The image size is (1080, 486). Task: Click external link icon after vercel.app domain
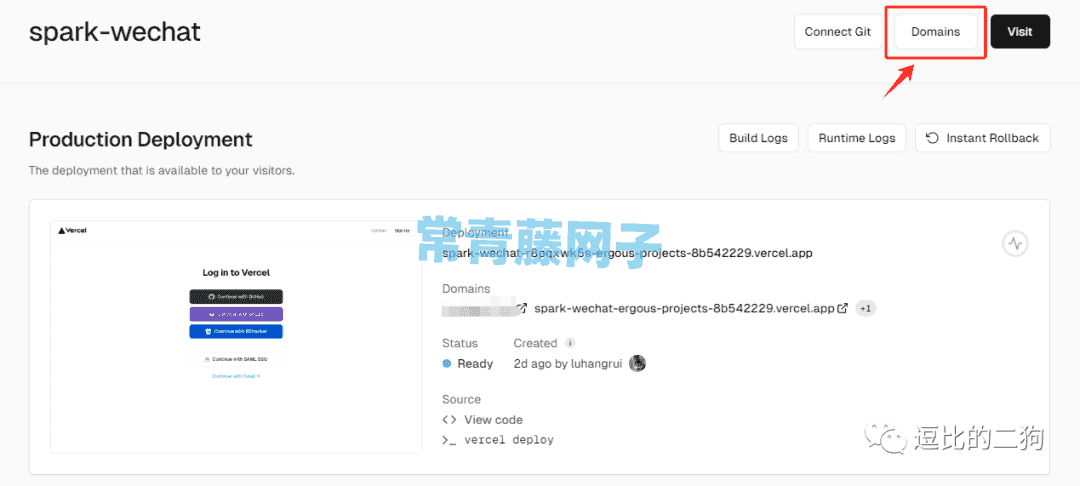click(x=842, y=308)
